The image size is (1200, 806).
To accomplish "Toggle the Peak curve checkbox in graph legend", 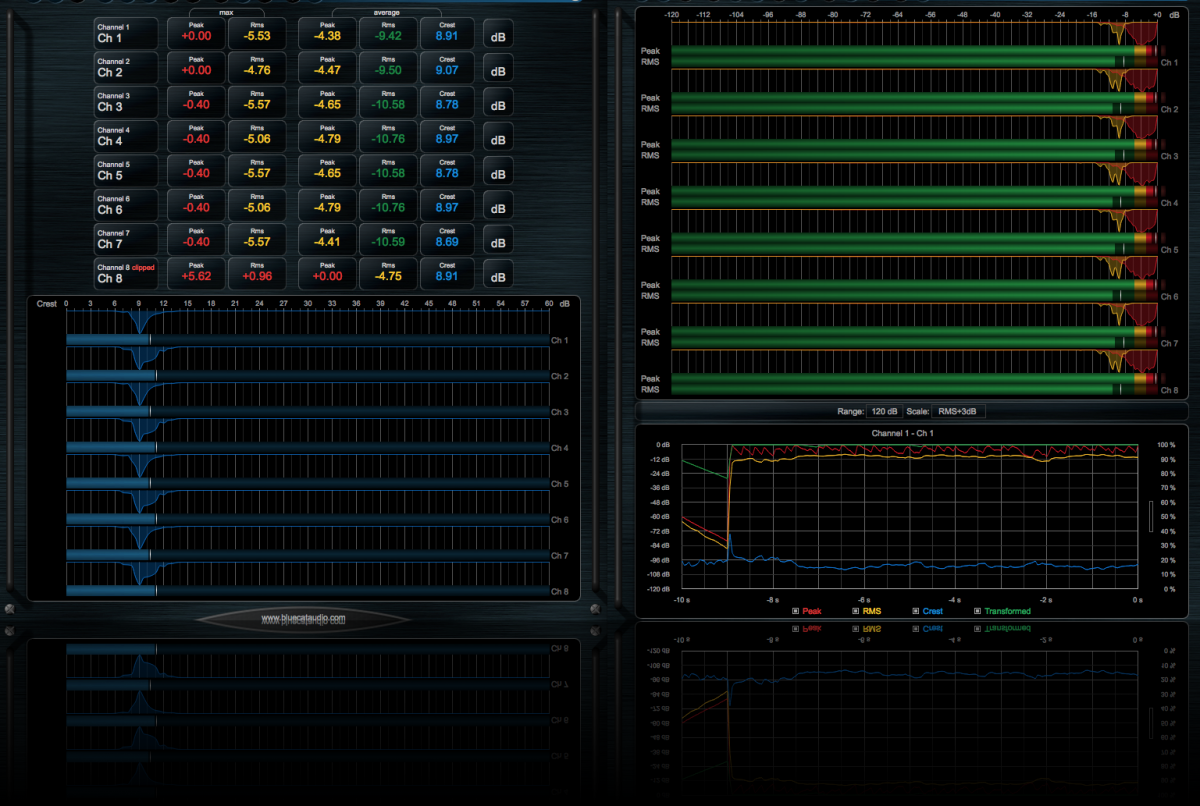I will [796, 611].
